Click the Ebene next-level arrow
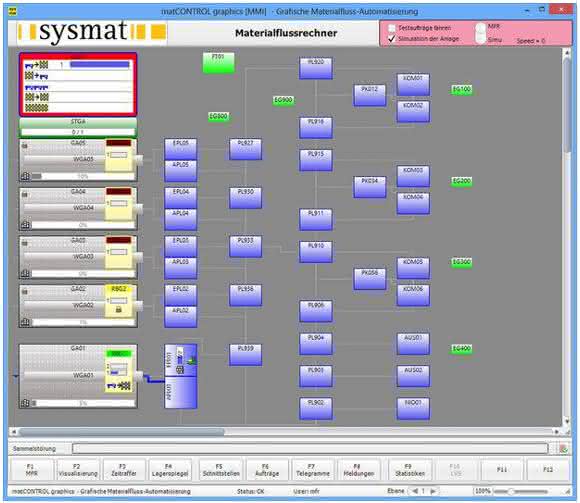This screenshot has width=580, height=503. [x=432, y=491]
